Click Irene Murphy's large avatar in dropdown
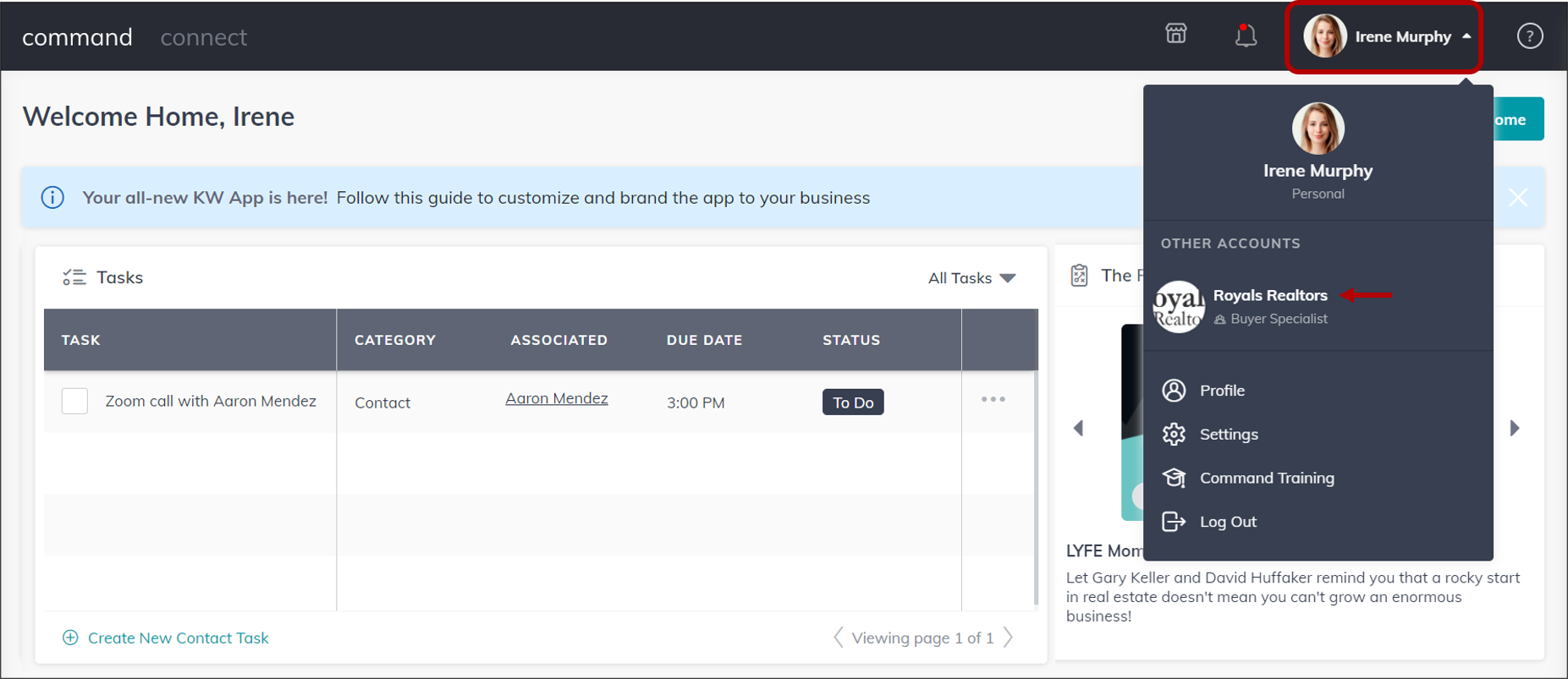This screenshot has width=1568, height=679. coord(1318,129)
